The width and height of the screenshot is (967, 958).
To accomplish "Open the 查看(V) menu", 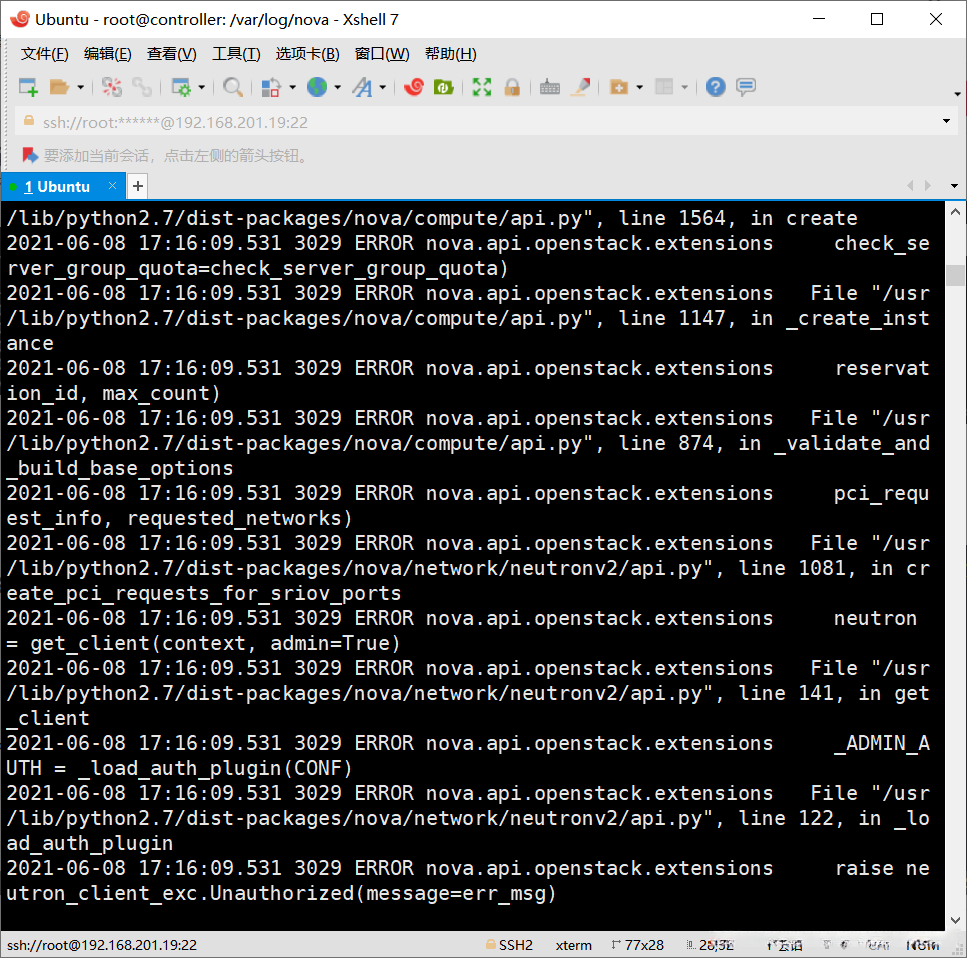I will click(171, 54).
